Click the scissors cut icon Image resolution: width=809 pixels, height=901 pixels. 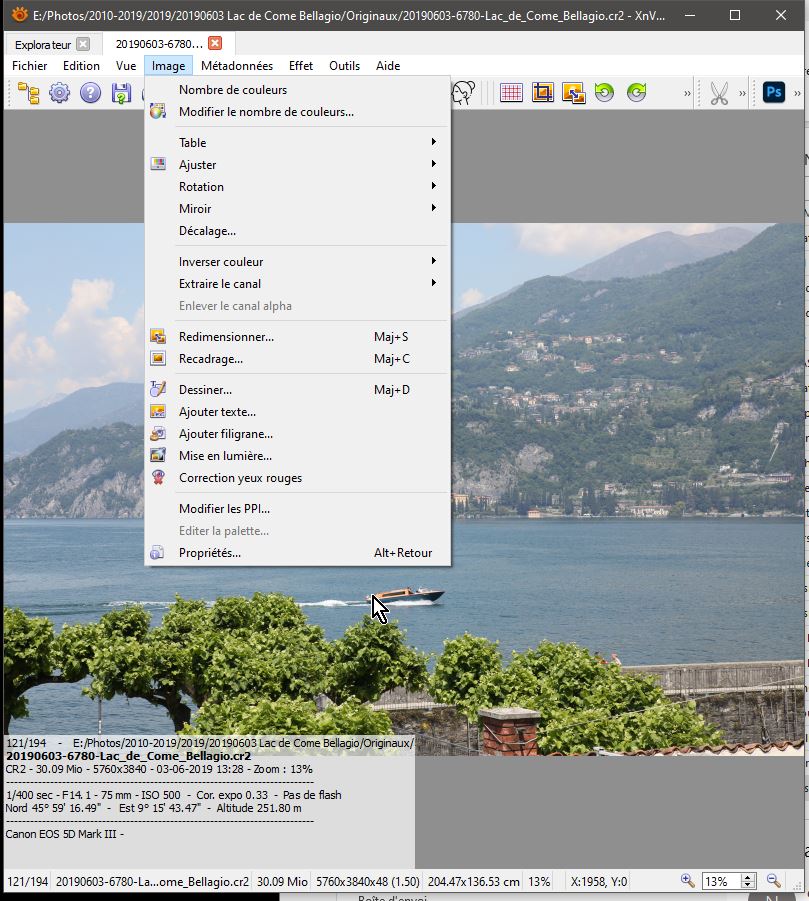pyautogui.click(x=719, y=93)
